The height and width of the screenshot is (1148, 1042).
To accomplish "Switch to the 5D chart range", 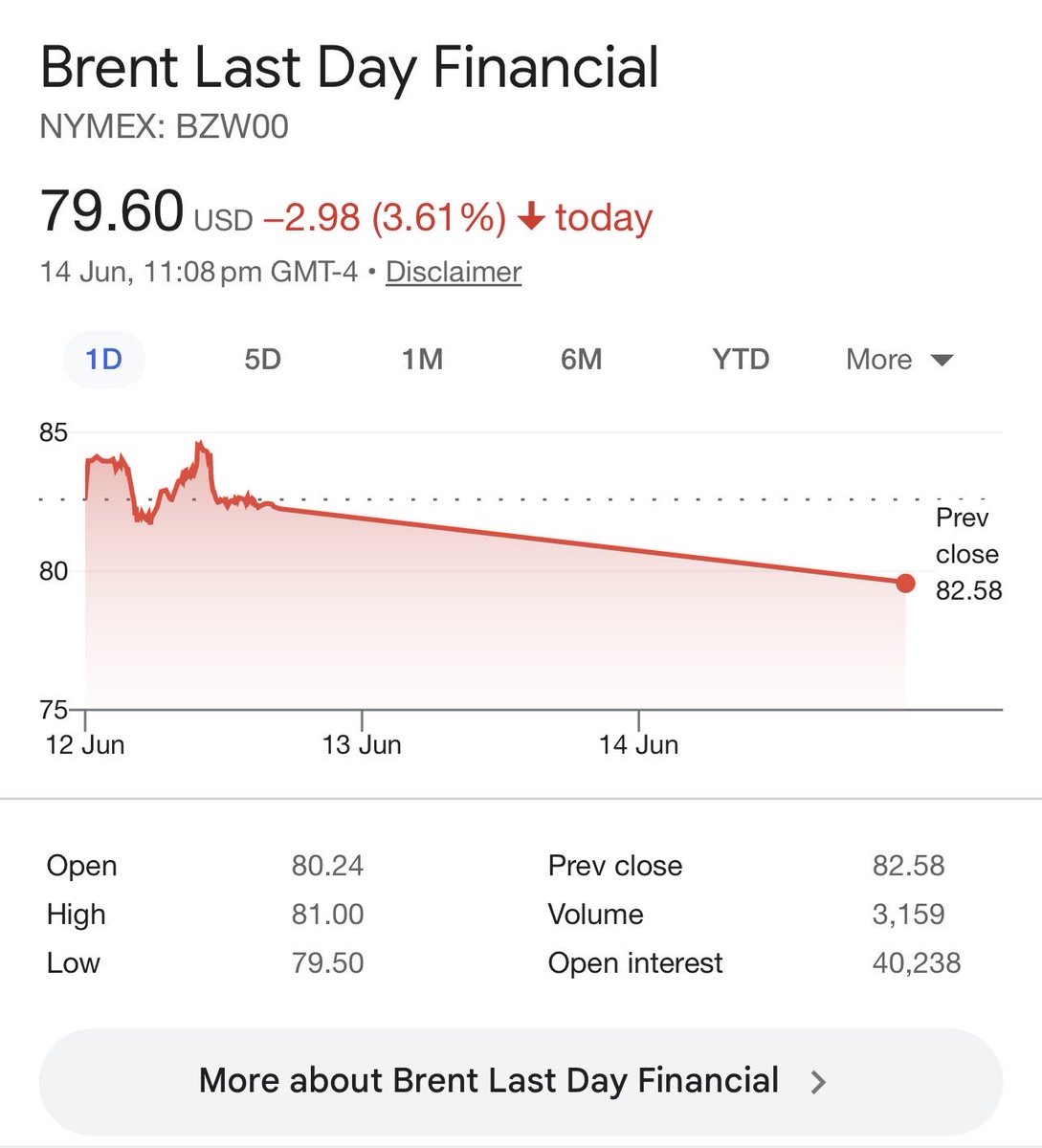I will click(x=262, y=360).
